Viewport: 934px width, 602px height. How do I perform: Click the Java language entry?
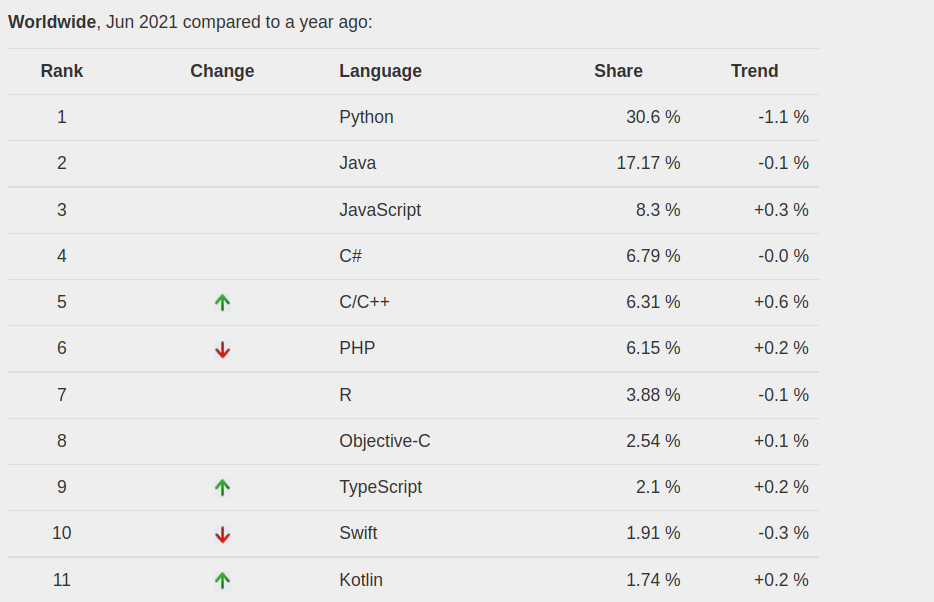[357, 163]
